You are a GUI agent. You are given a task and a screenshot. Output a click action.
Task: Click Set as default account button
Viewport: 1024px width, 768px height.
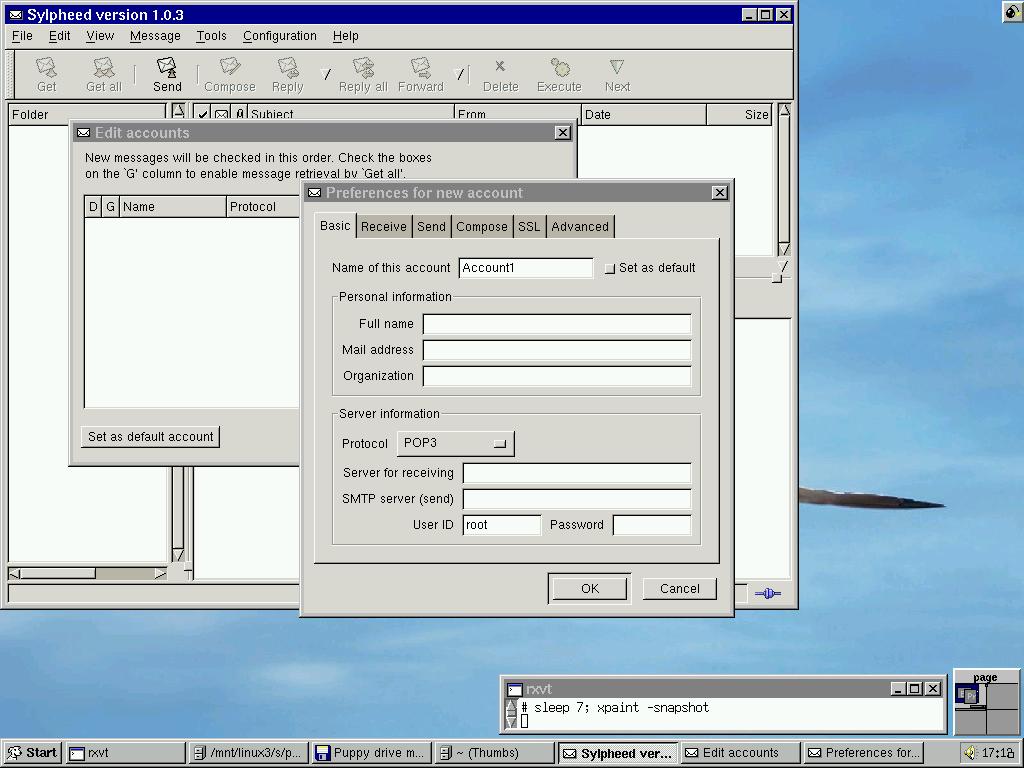150,436
